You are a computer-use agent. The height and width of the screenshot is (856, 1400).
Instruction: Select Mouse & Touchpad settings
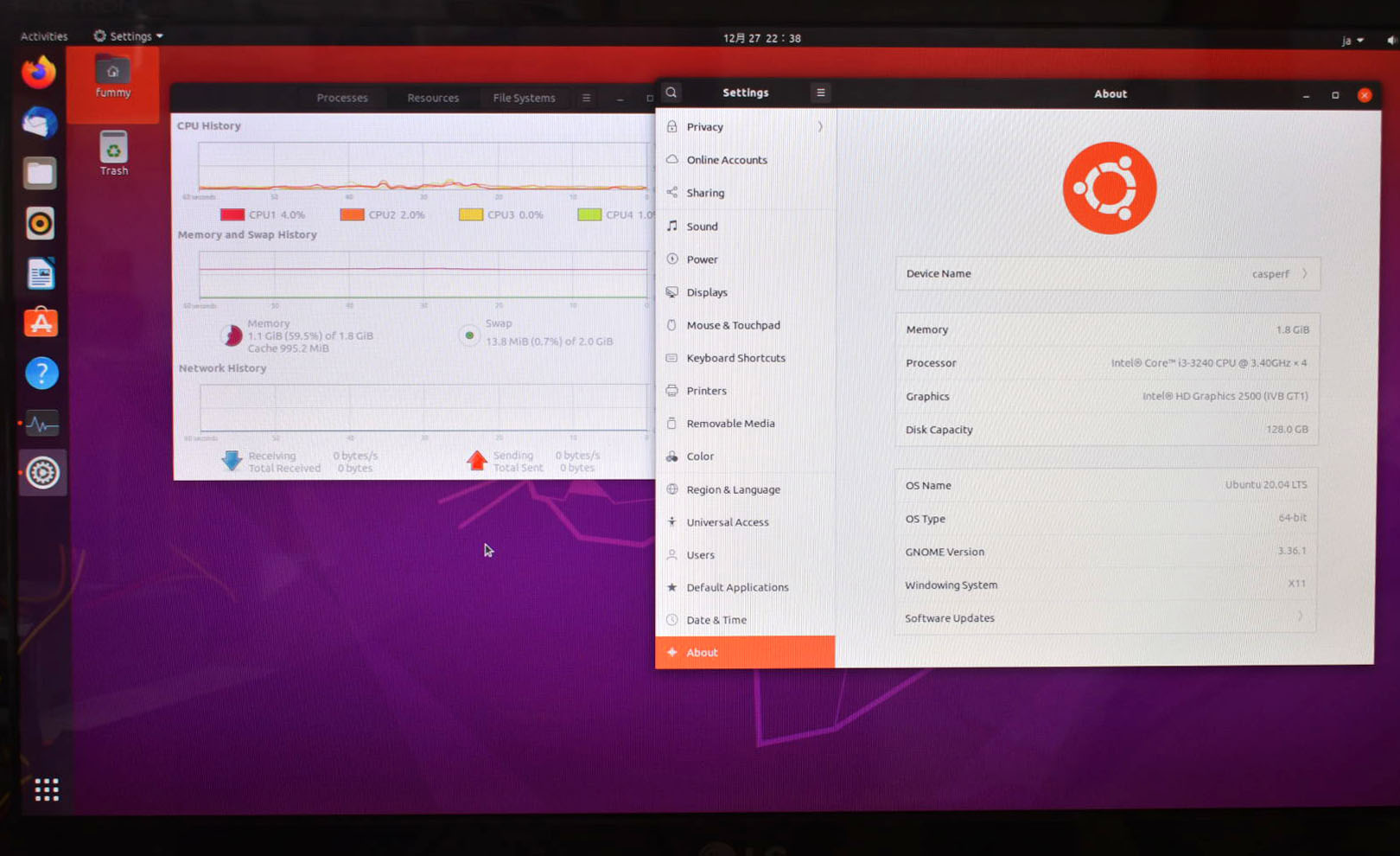click(746, 325)
